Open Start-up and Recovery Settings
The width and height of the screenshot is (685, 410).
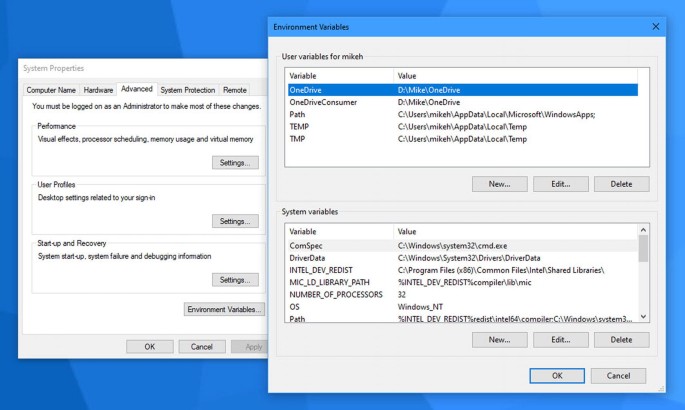click(235, 280)
